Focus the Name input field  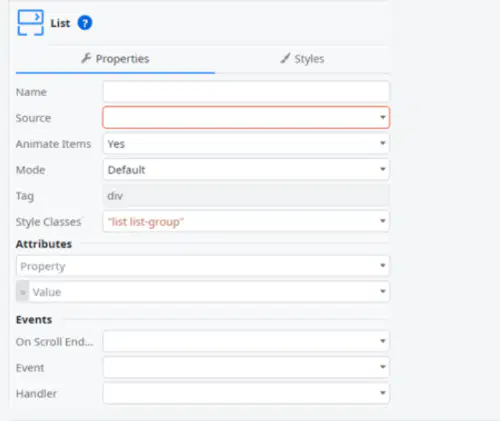[246, 92]
